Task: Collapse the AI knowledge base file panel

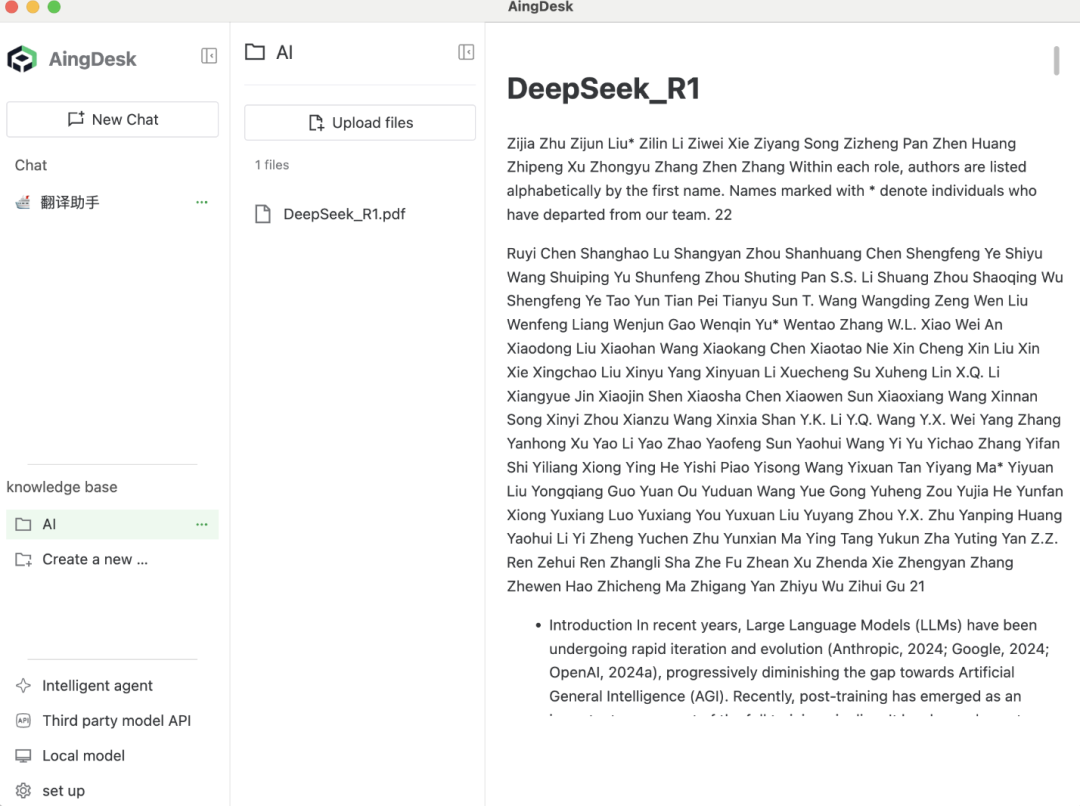Action: click(466, 52)
